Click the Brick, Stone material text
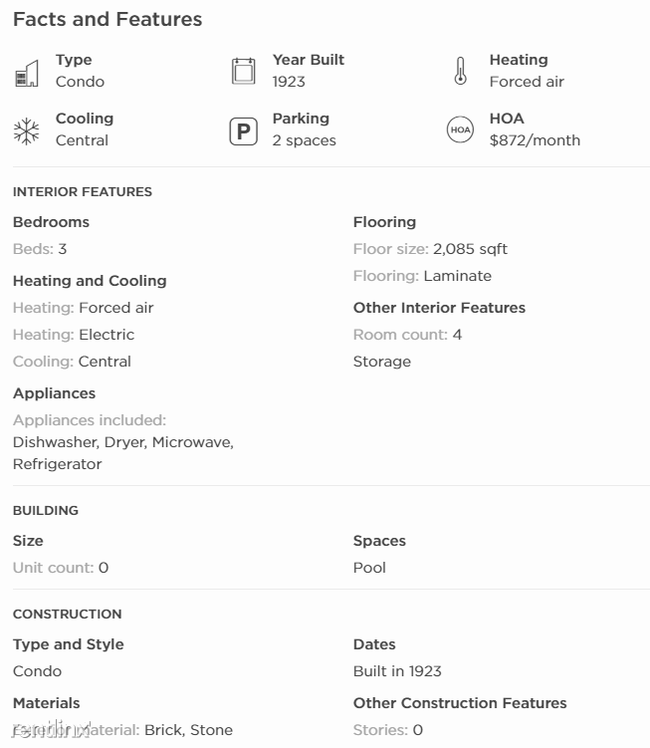Viewport: 650px width, 748px height. [188, 730]
